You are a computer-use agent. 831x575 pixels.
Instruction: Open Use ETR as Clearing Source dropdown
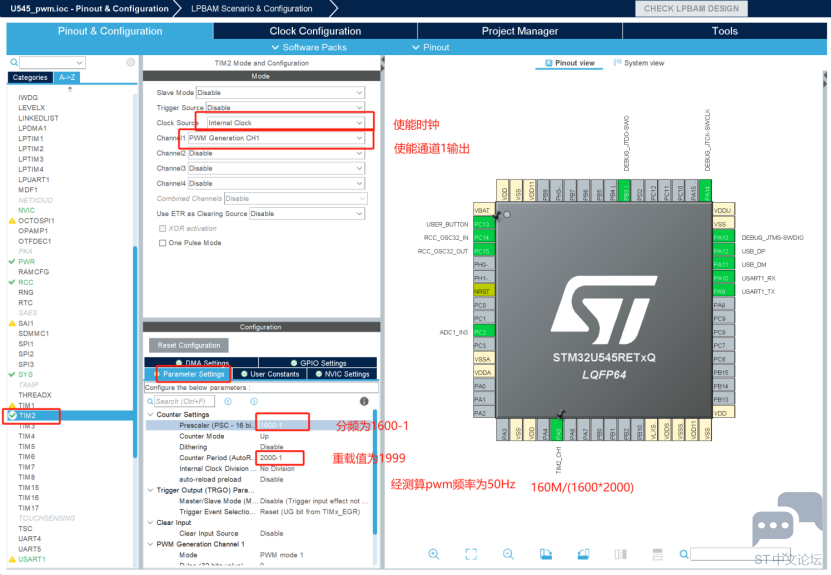(307, 214)
